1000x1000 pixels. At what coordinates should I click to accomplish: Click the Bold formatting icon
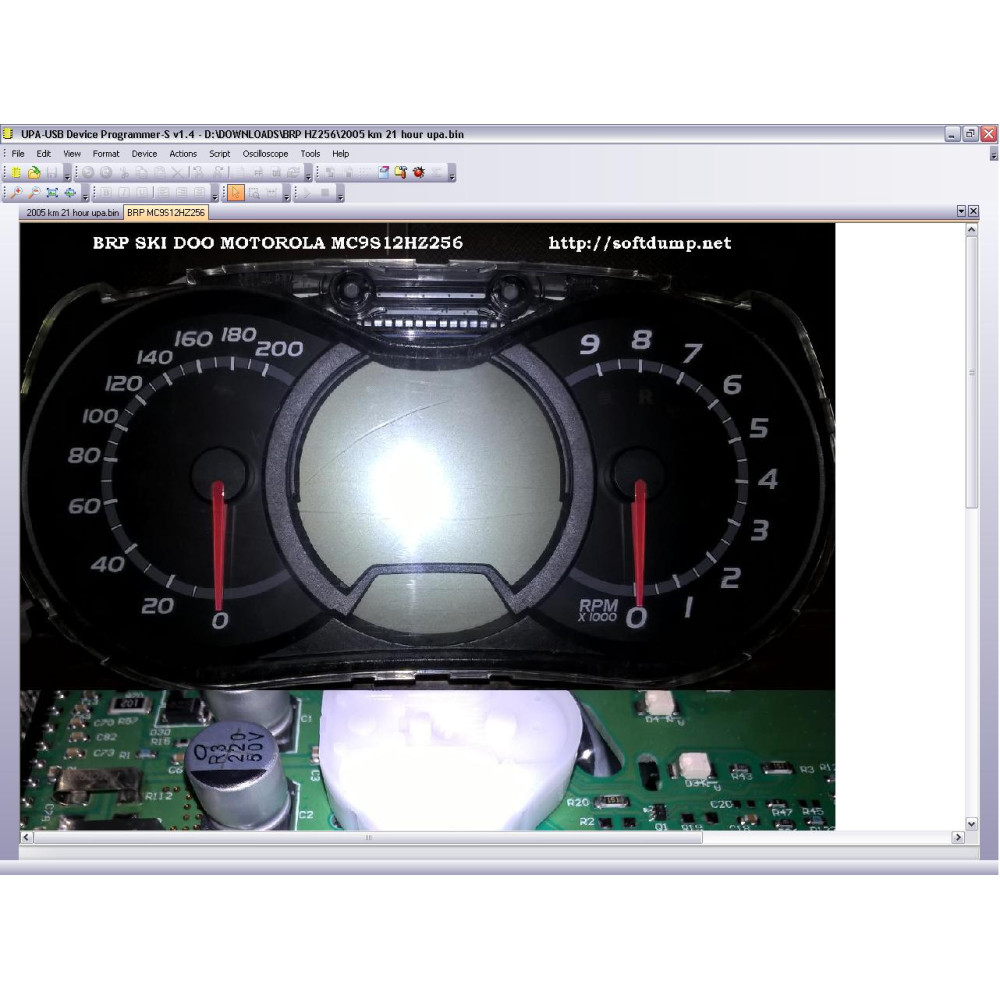106,193
